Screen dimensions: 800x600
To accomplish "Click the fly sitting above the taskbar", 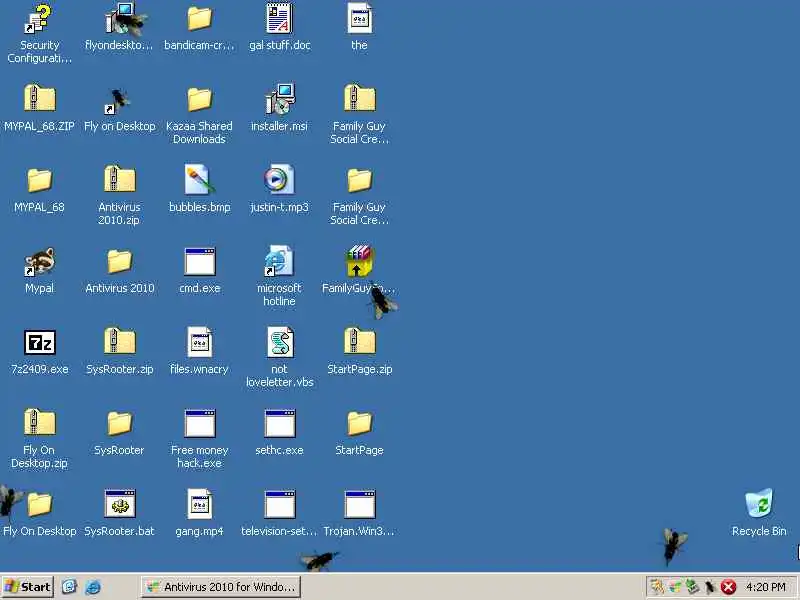I will click(319, 561).
